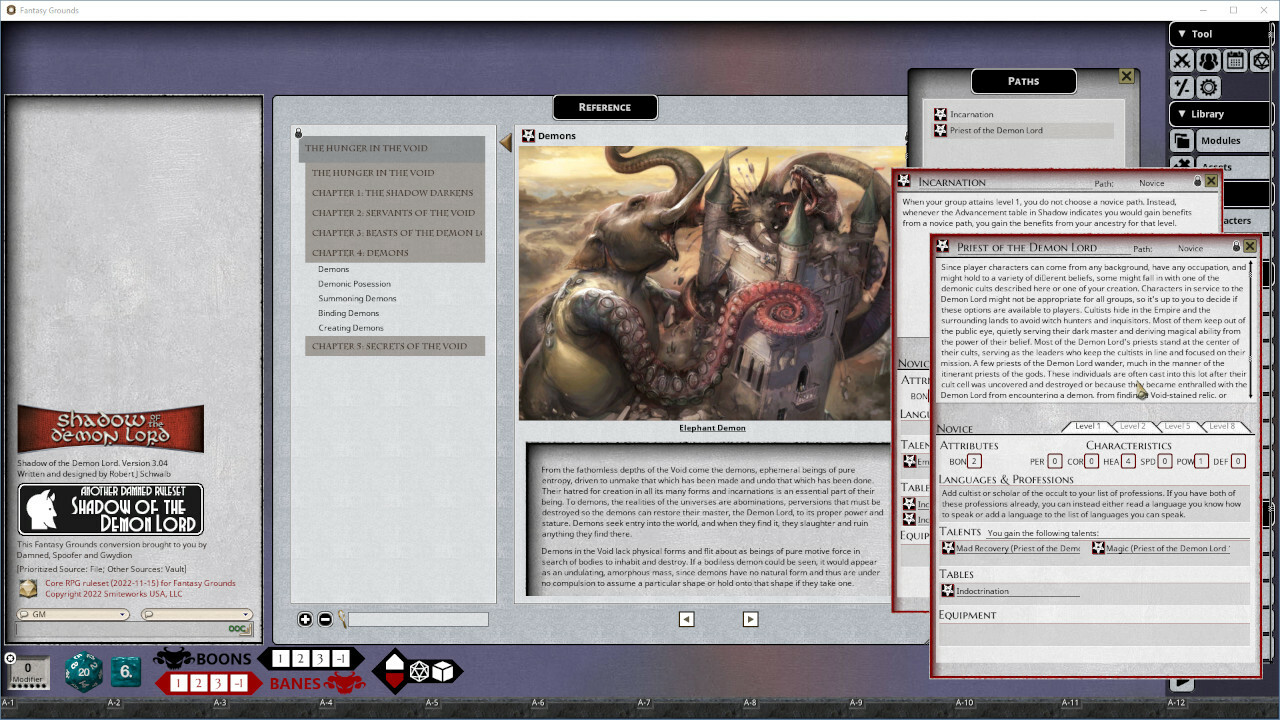1280x720 pixels.
Task: Click the reference search input field
Action: click(418, 620)
